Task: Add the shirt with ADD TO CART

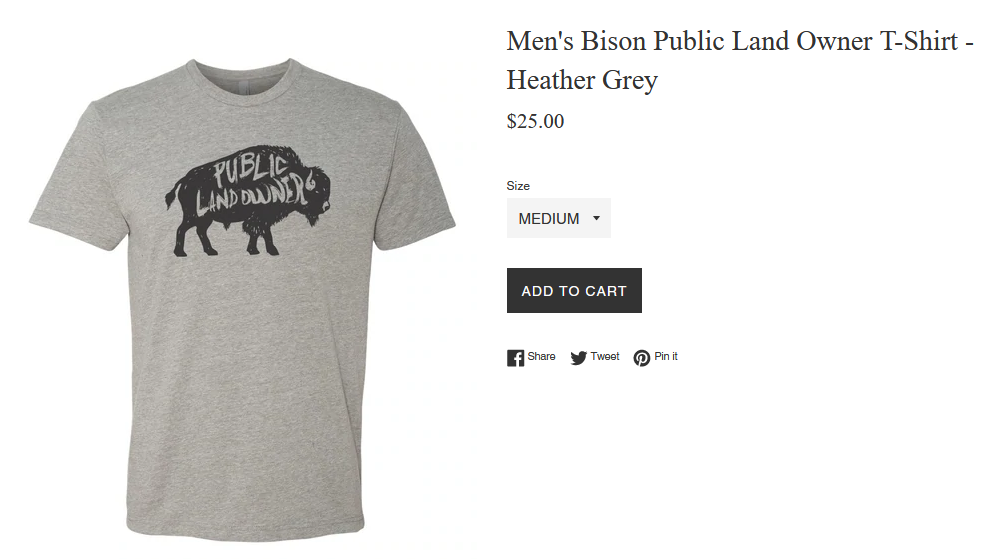Action: pos(574,290)
